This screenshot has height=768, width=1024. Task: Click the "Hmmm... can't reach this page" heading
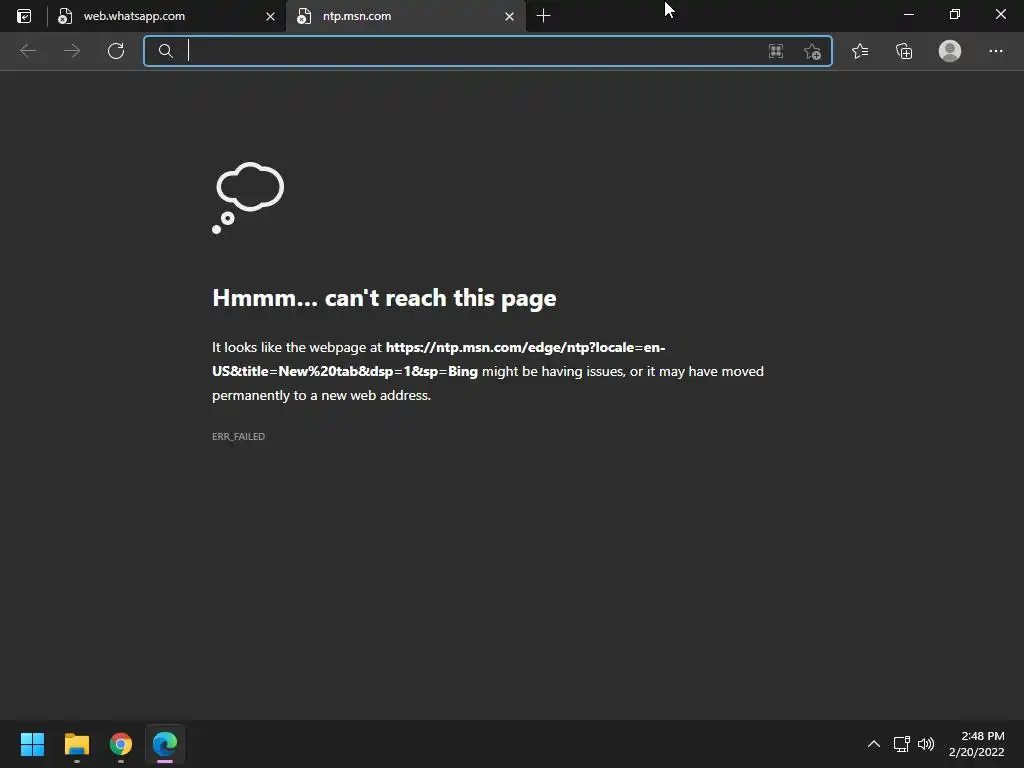click(384, 298)
